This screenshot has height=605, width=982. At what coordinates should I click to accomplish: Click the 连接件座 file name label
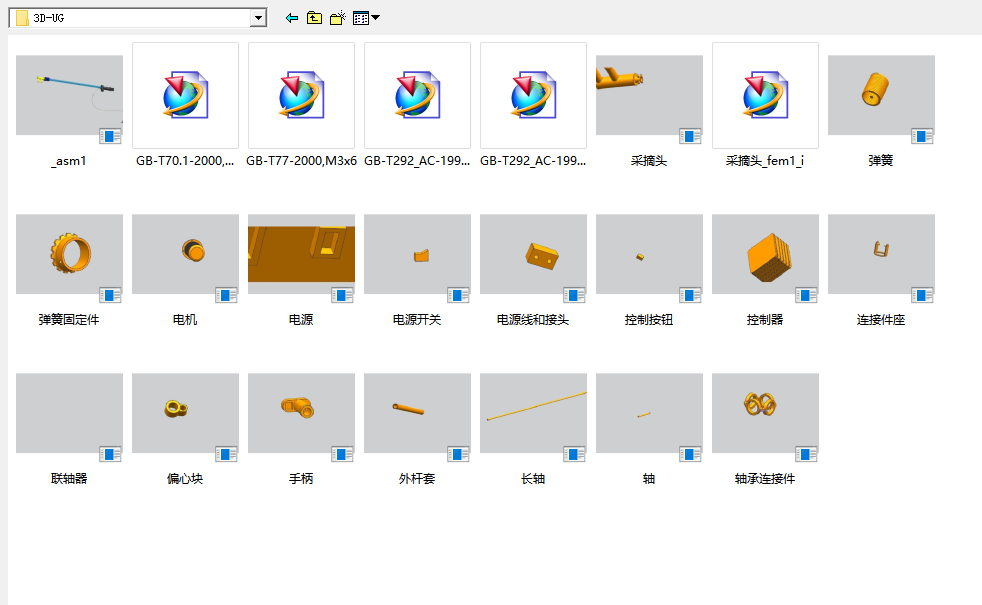pos(881,320)
